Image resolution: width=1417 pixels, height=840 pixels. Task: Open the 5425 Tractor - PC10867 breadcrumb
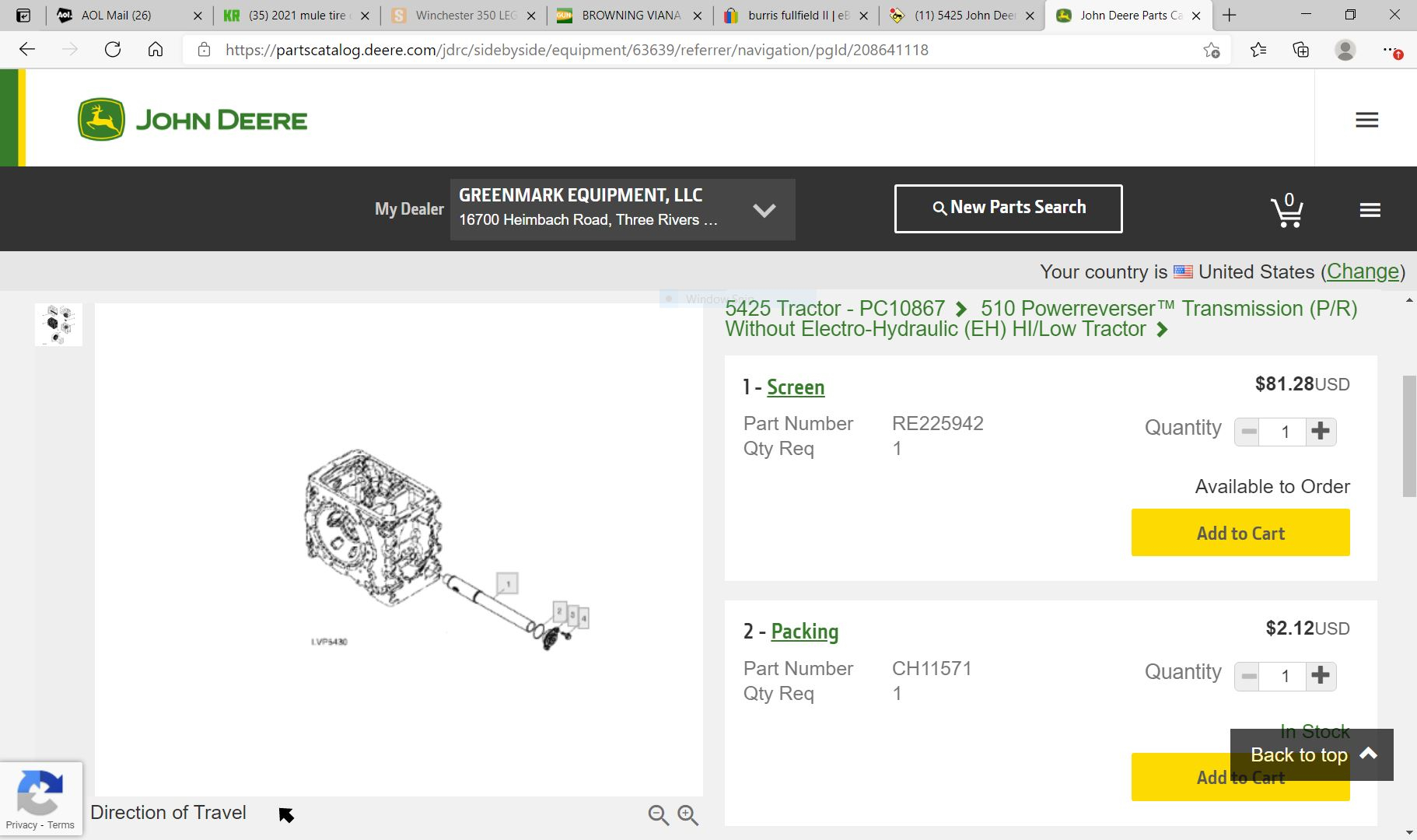(835, 309)
